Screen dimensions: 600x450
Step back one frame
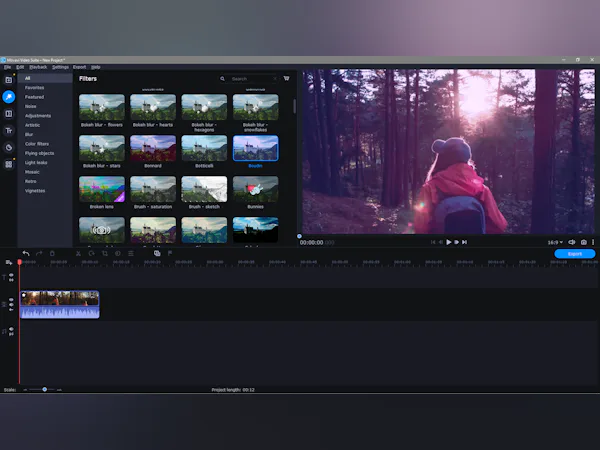click(440, 242)
